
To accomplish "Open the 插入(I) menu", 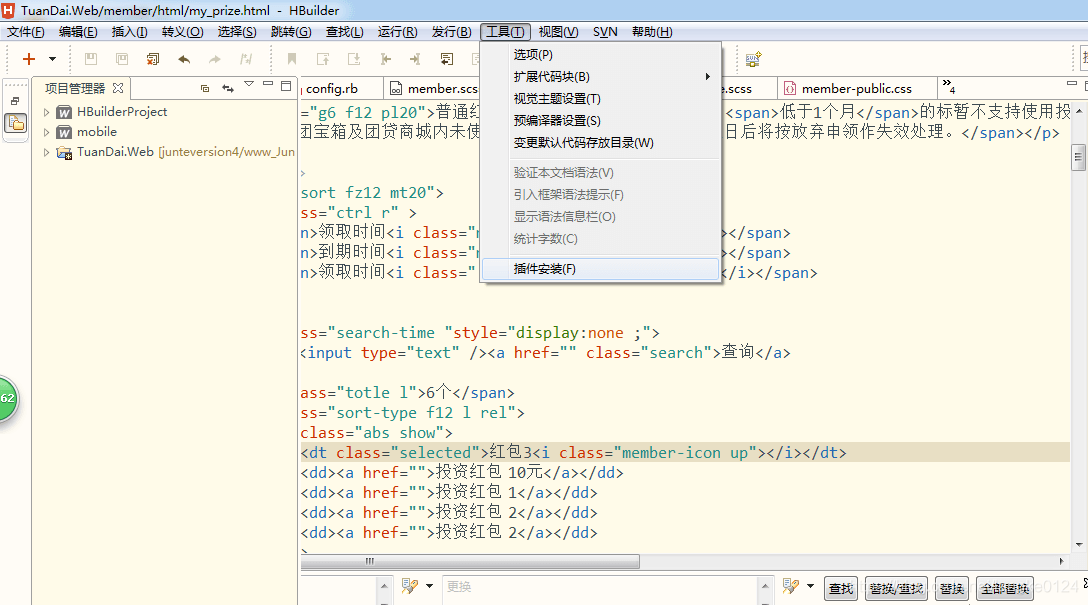I will 129,32.
